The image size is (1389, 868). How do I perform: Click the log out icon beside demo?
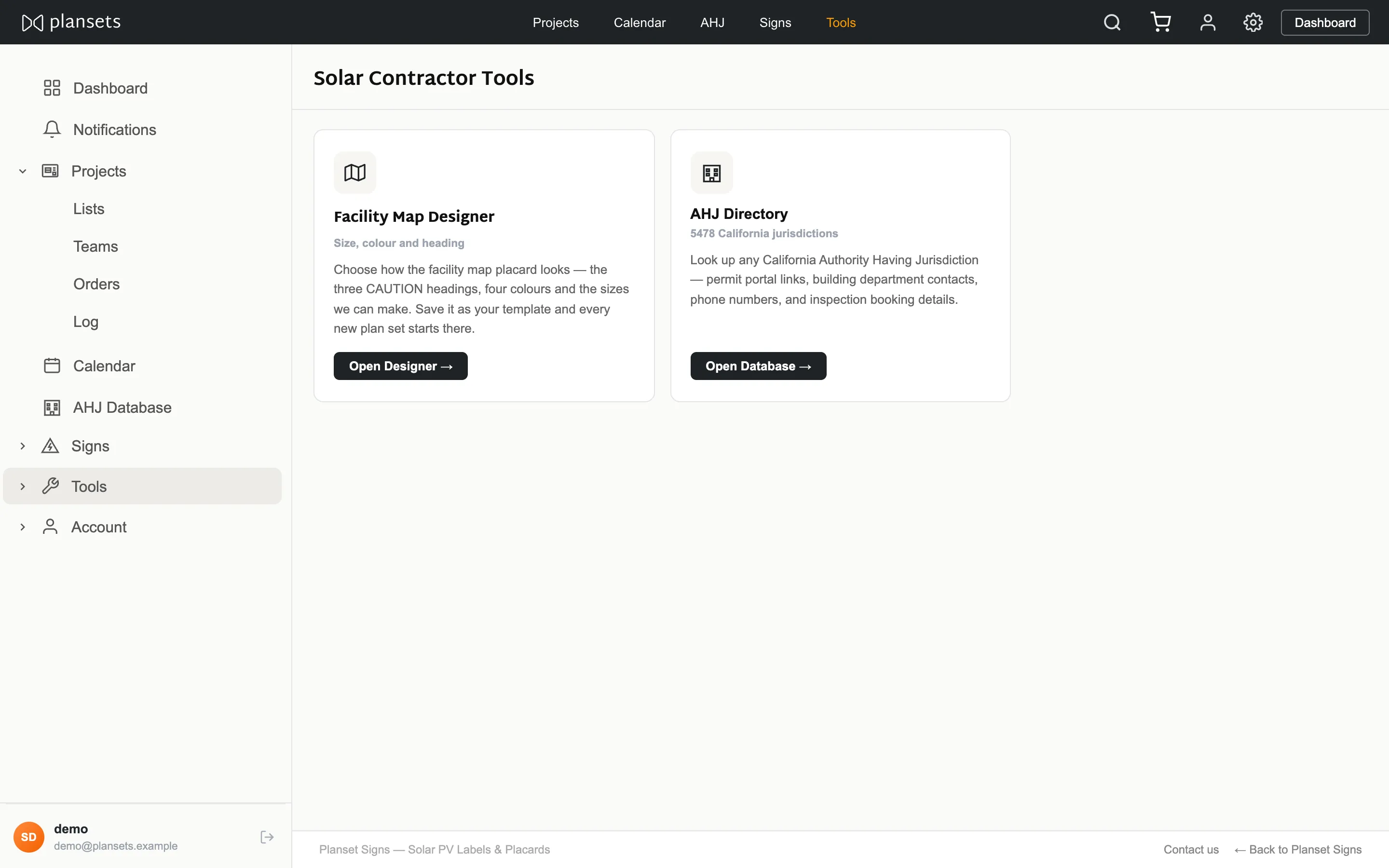point(267,837)
